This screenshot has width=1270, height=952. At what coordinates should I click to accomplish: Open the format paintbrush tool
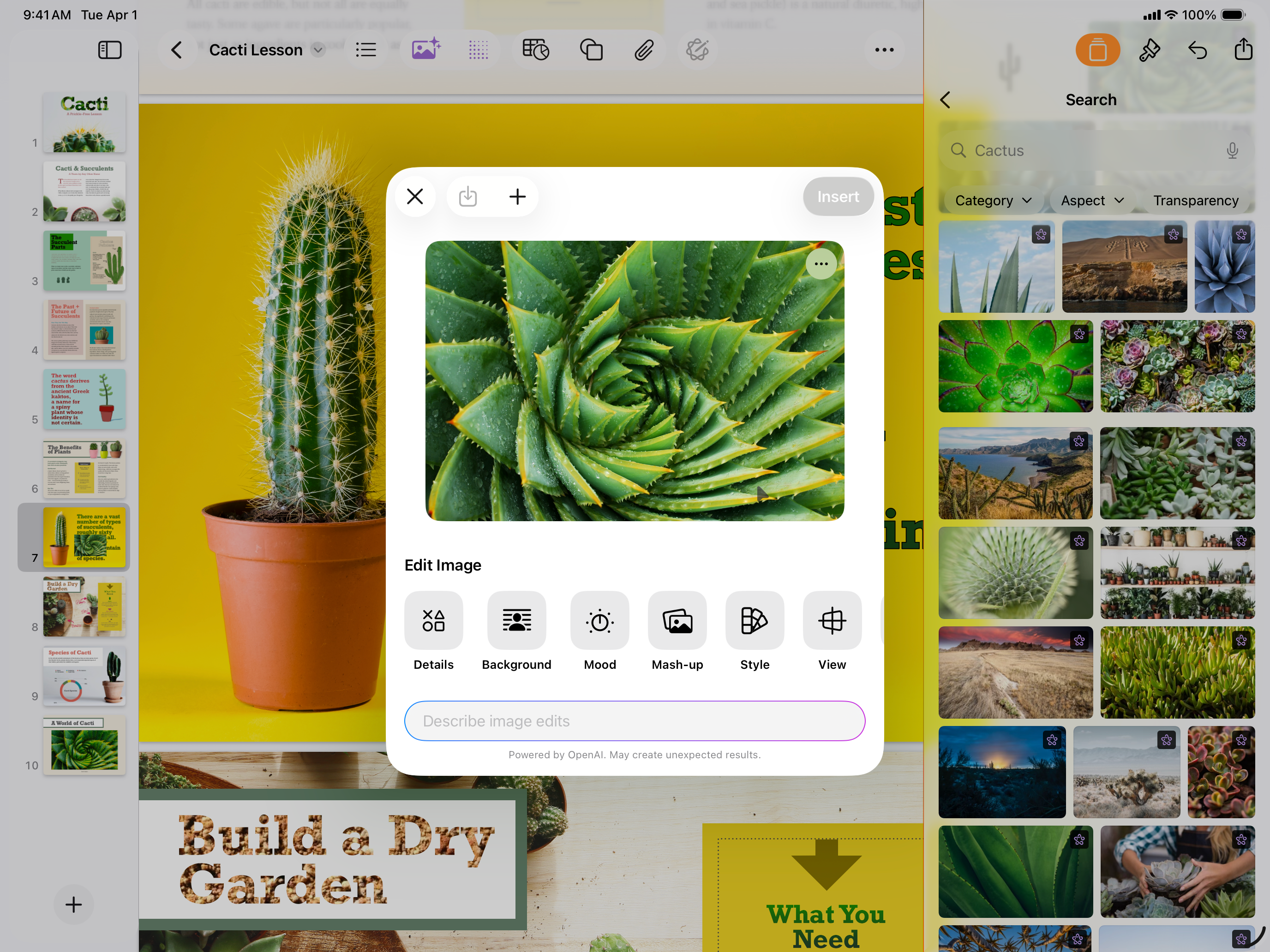(1149, 50)
